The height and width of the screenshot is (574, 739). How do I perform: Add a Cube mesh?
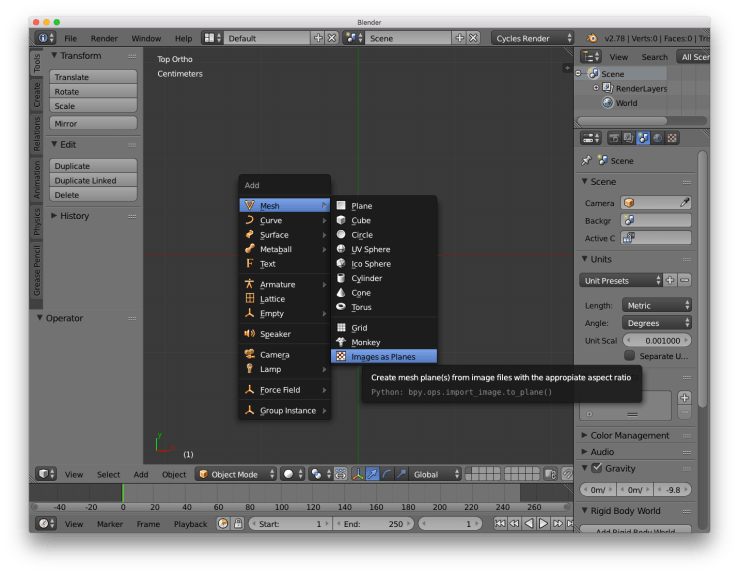[x=384, y=220]
